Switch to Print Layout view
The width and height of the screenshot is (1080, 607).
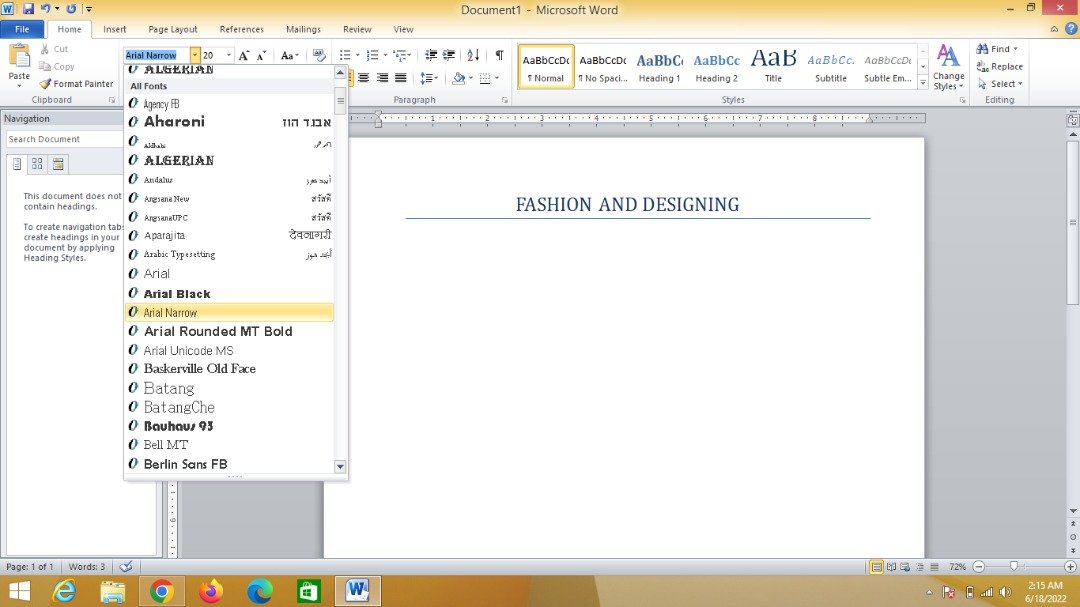(876, 567)
